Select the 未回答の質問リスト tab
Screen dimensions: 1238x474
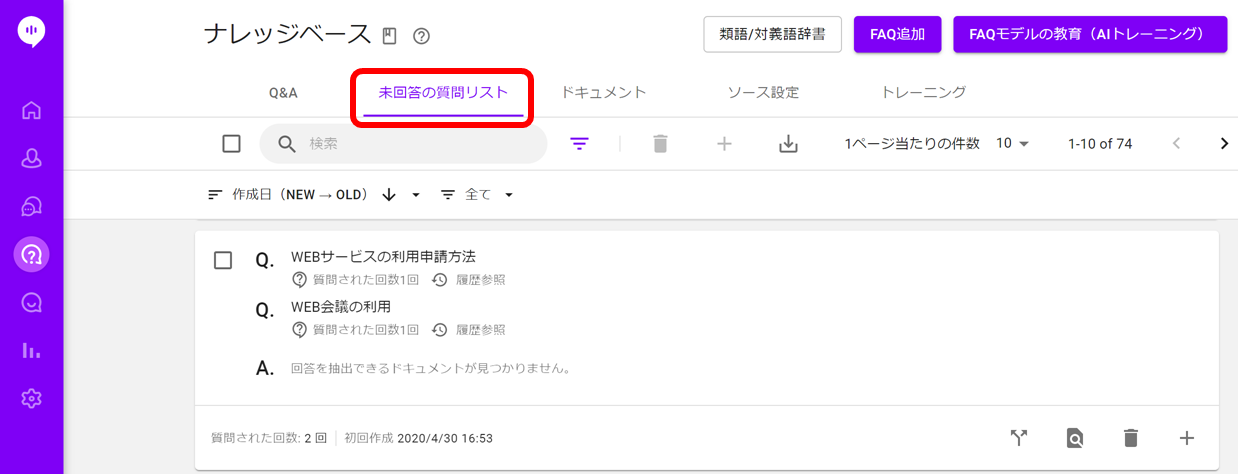(444, 93)
